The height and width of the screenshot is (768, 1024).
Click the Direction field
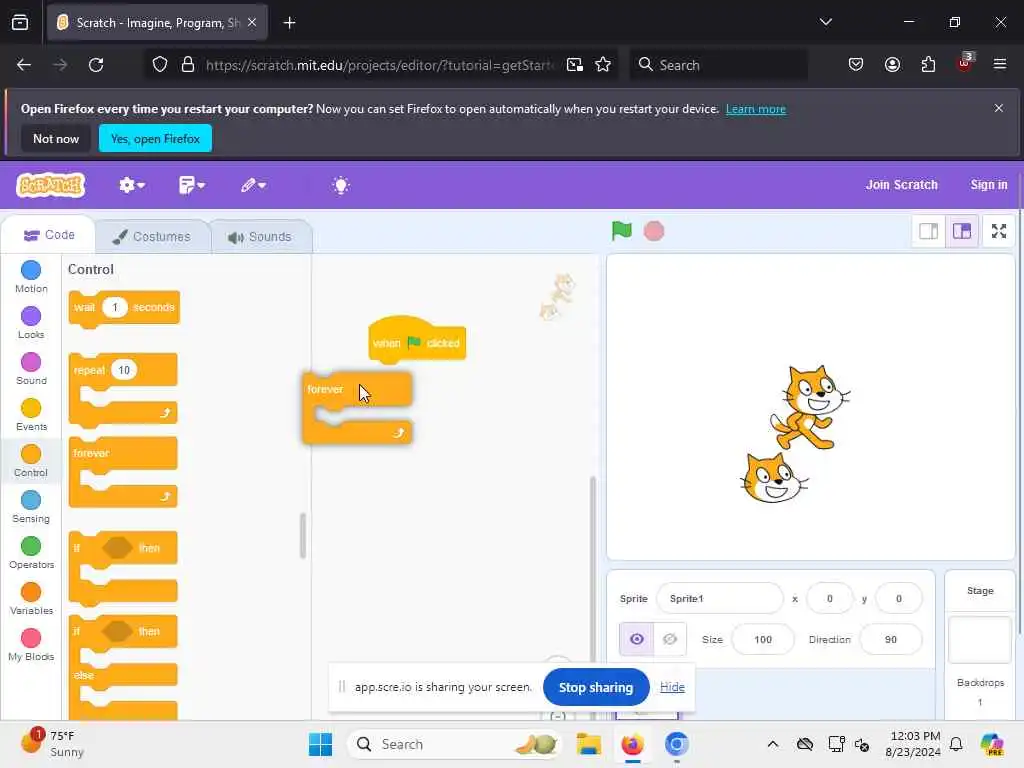click(x=891, y=639)
